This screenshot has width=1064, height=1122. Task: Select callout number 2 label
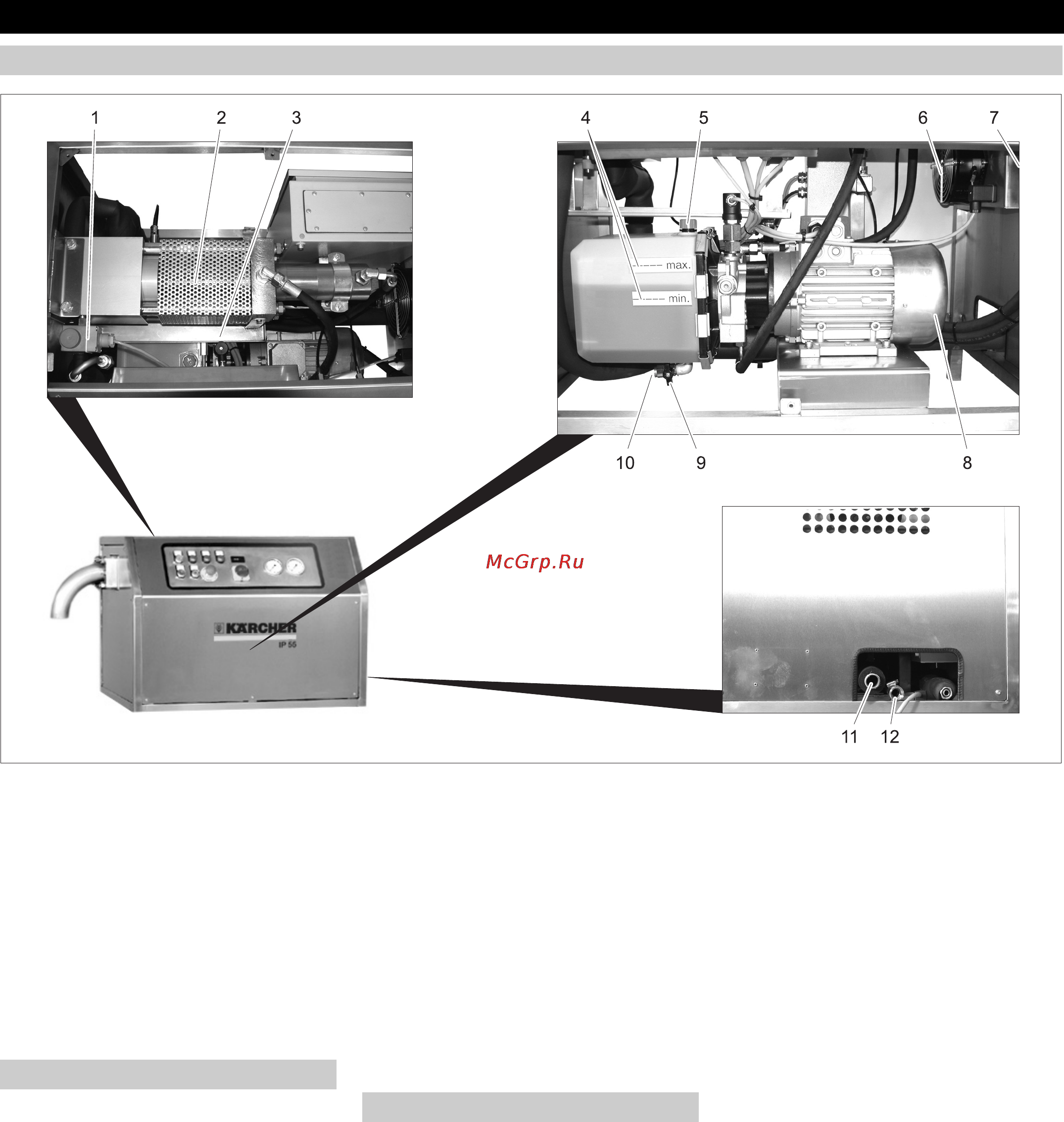[x=221, y=117]
